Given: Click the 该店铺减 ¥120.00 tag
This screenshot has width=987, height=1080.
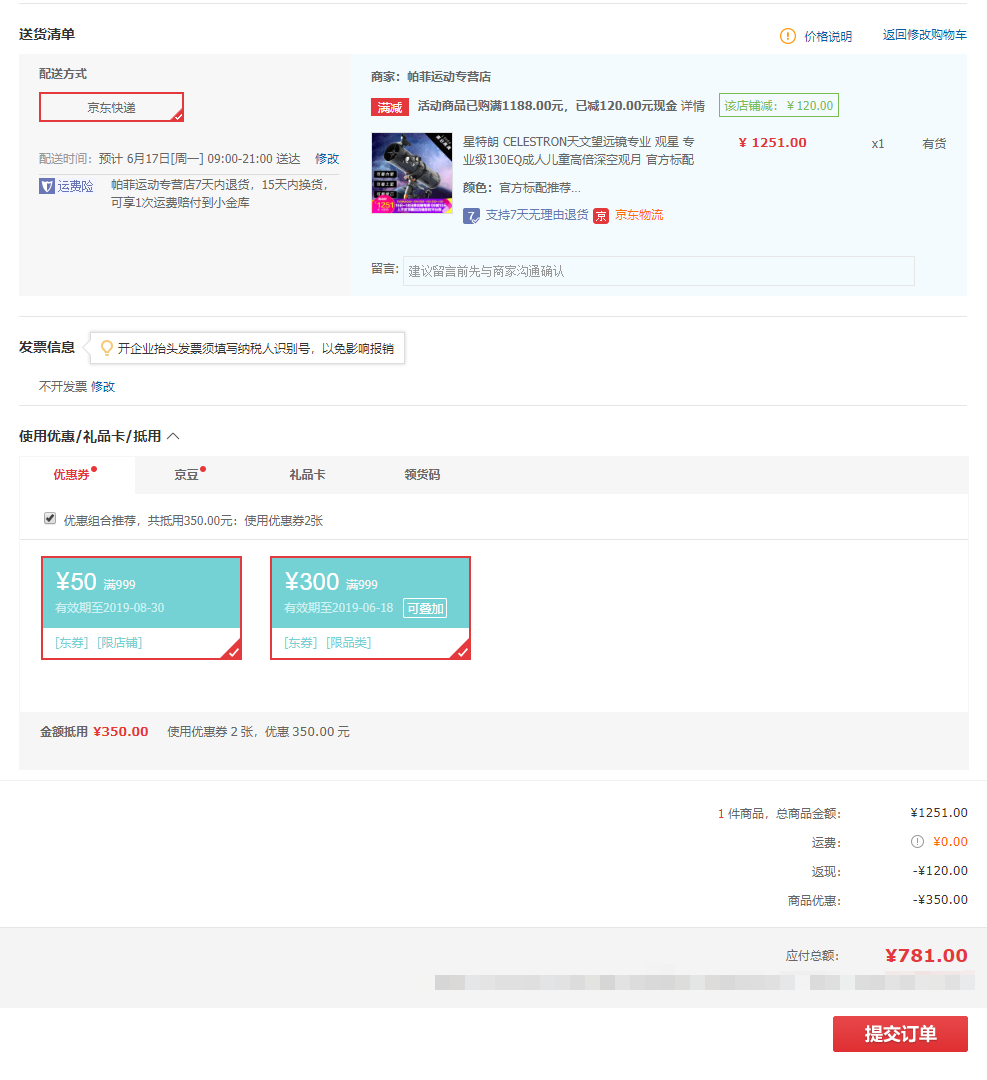Looking at the screenshot, I should (x=779, y=105).
